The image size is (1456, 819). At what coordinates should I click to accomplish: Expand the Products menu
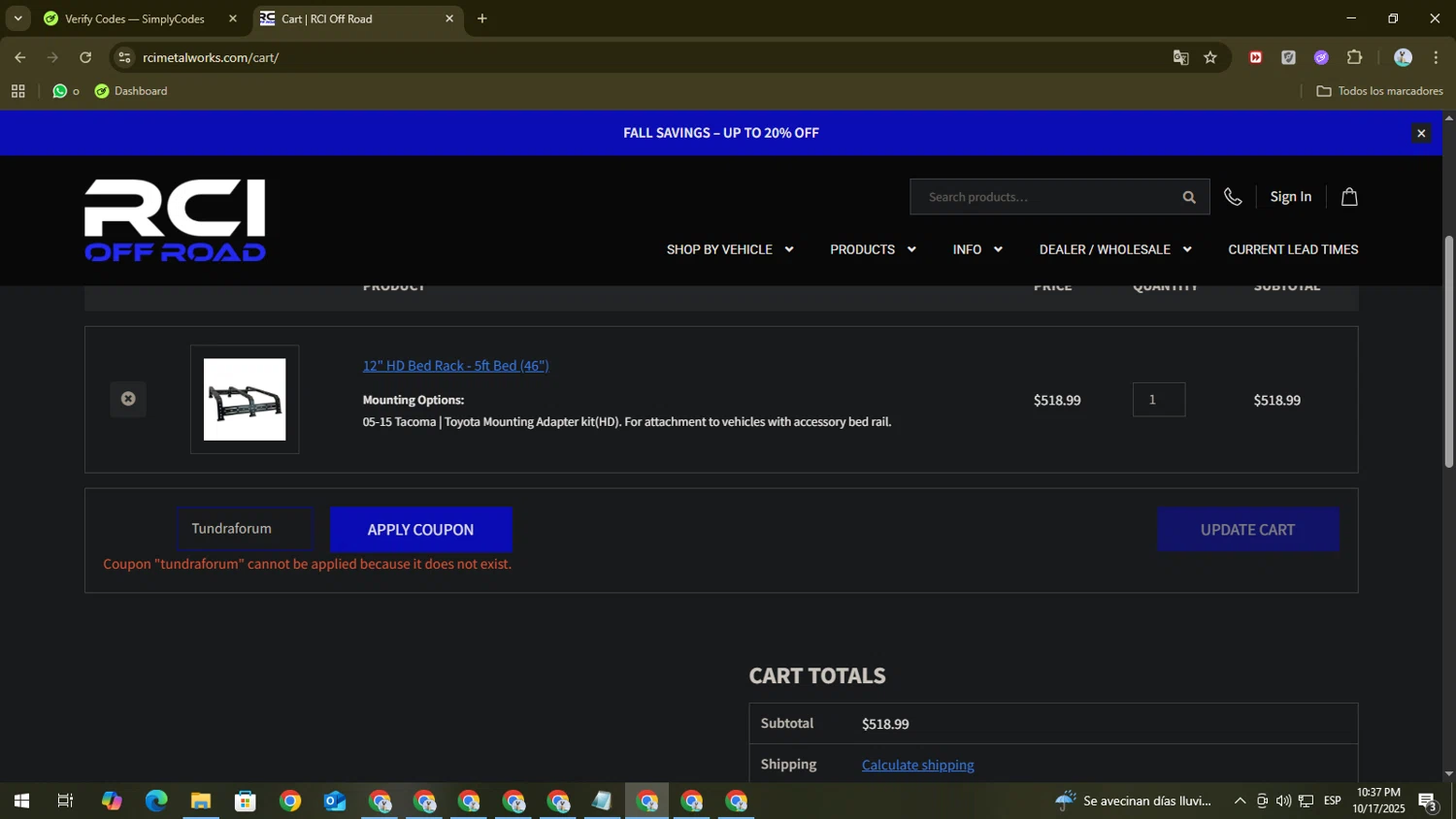tap(873, 249)
